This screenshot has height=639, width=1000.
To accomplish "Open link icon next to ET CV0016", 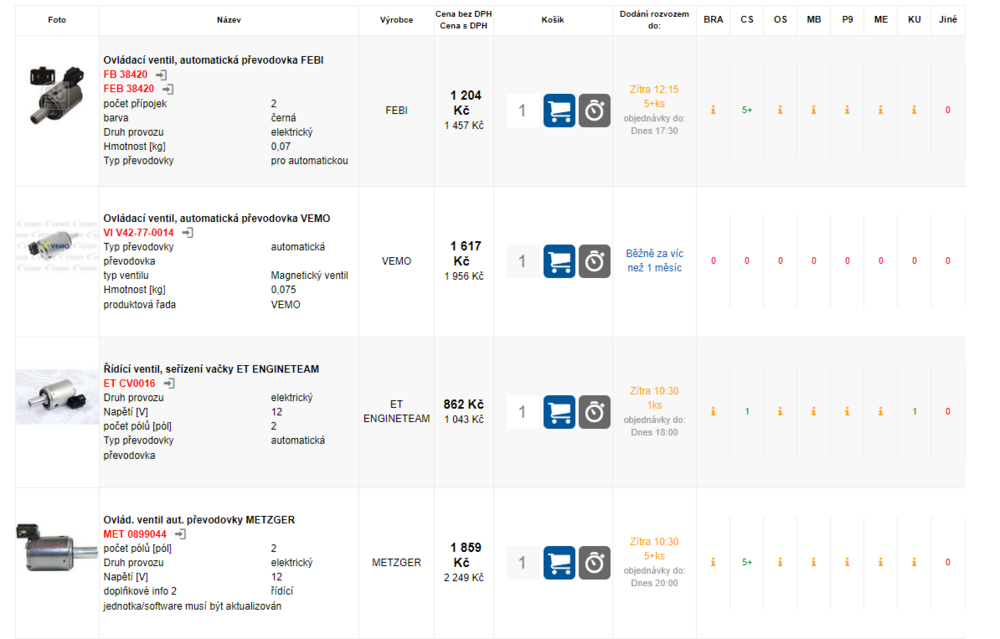I will [x=169, y=383].
